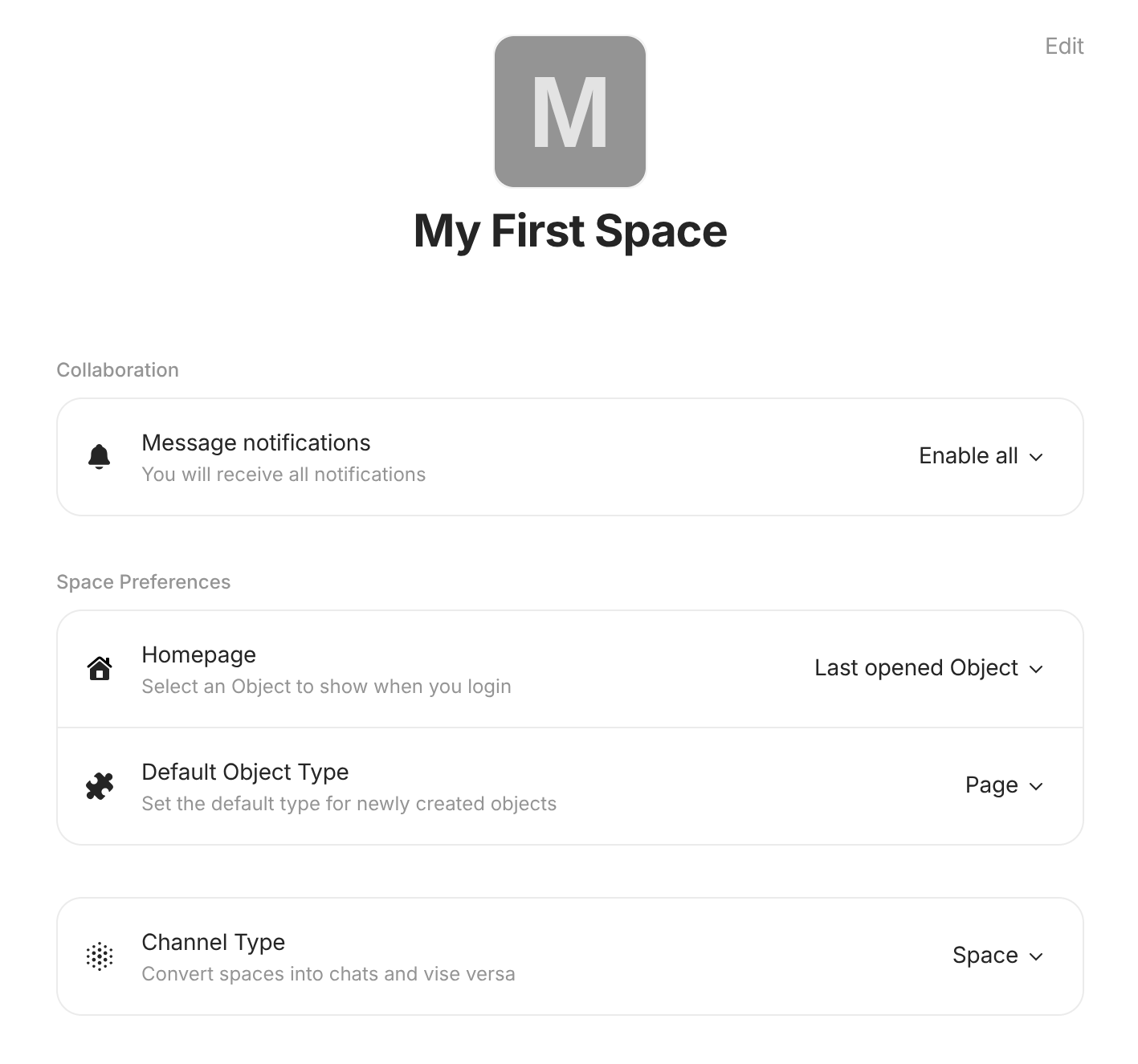Click the "Channel Type" setting label
Screen dimensions: 1138x1064
pos(213,942)
